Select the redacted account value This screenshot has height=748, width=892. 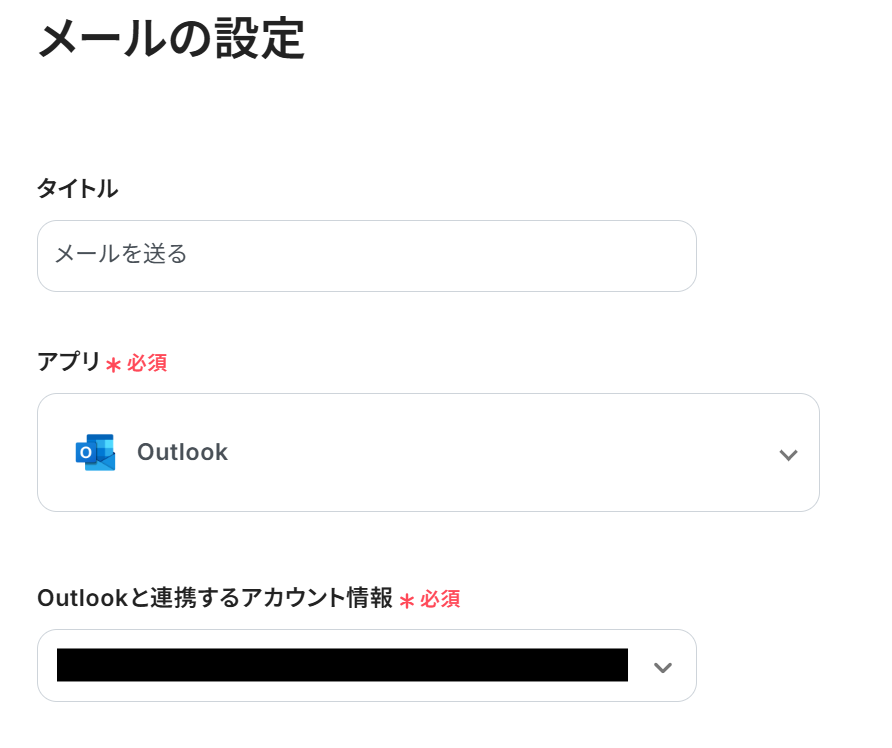342,665
